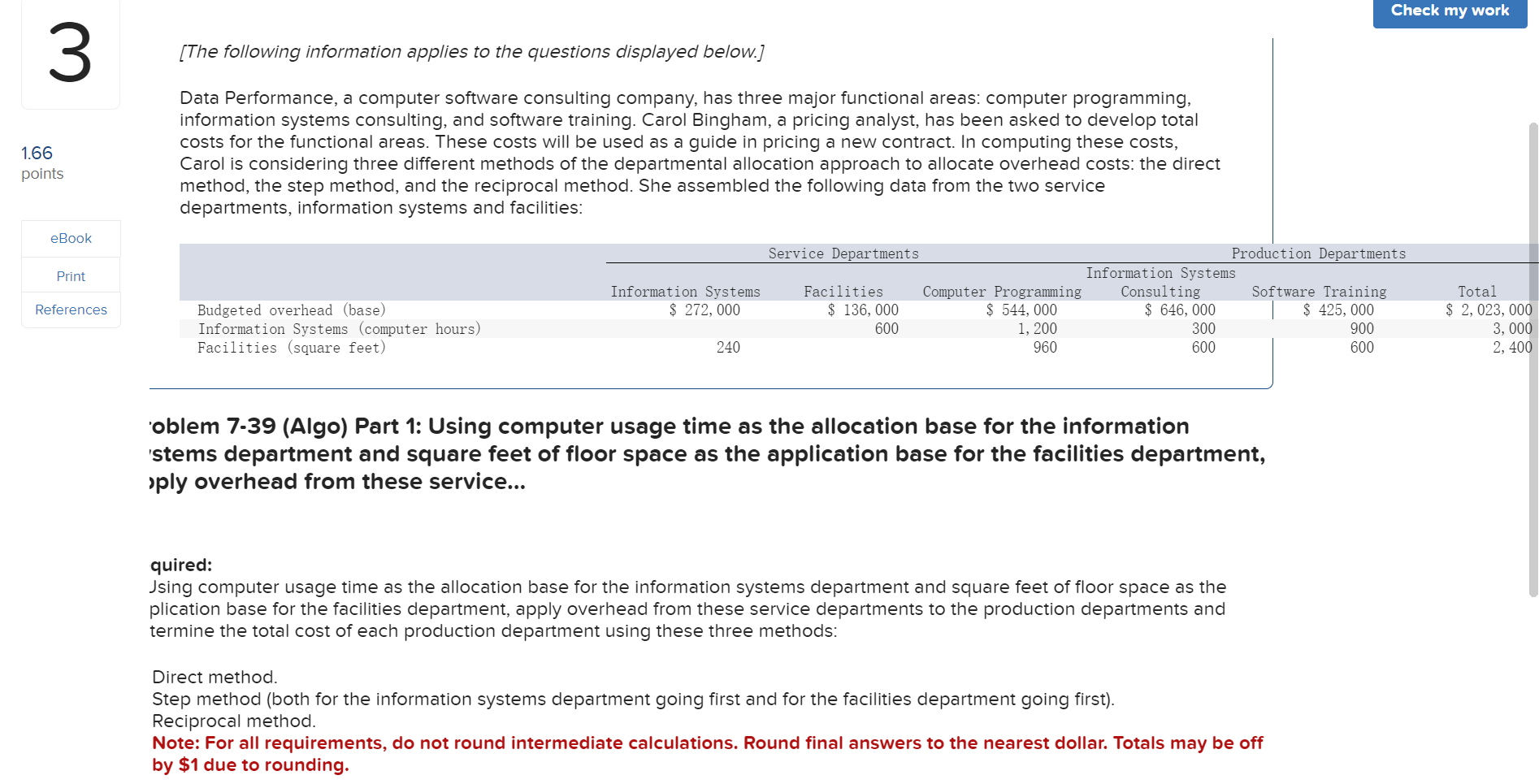Click the Budgeted overhead (base) row label
Viewport: 1539px width, 784px height.
point(292,310)
